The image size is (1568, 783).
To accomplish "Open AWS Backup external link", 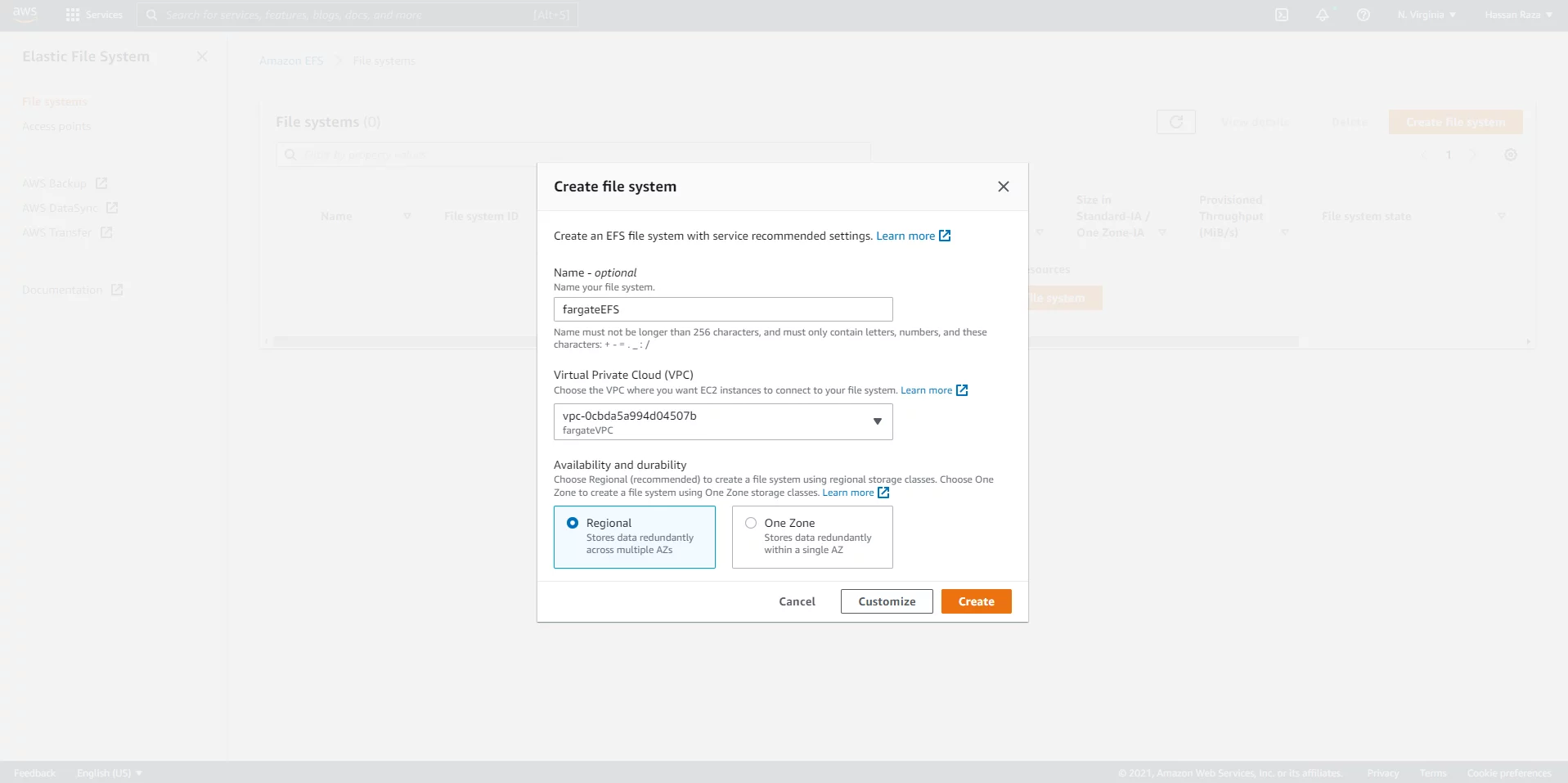I will pyautogui.click(x=65, y=183).
